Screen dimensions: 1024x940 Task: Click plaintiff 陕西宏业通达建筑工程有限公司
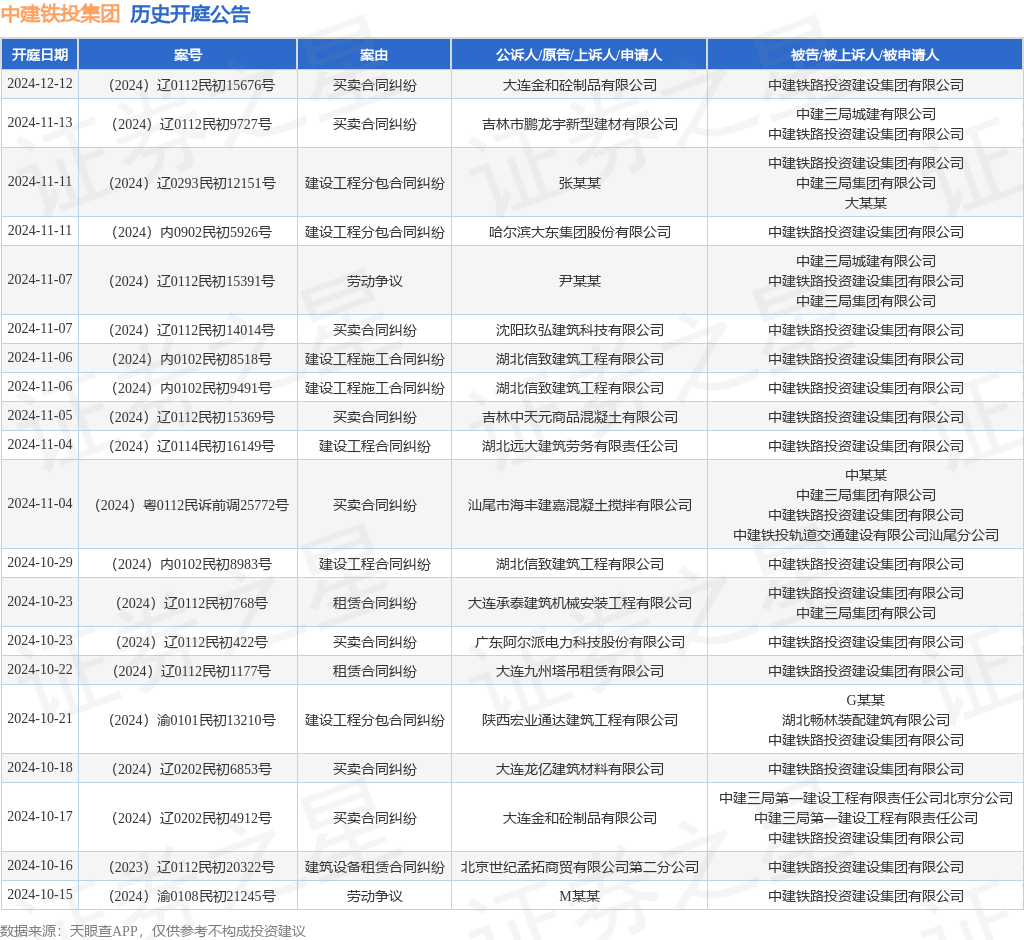point(580,720)
